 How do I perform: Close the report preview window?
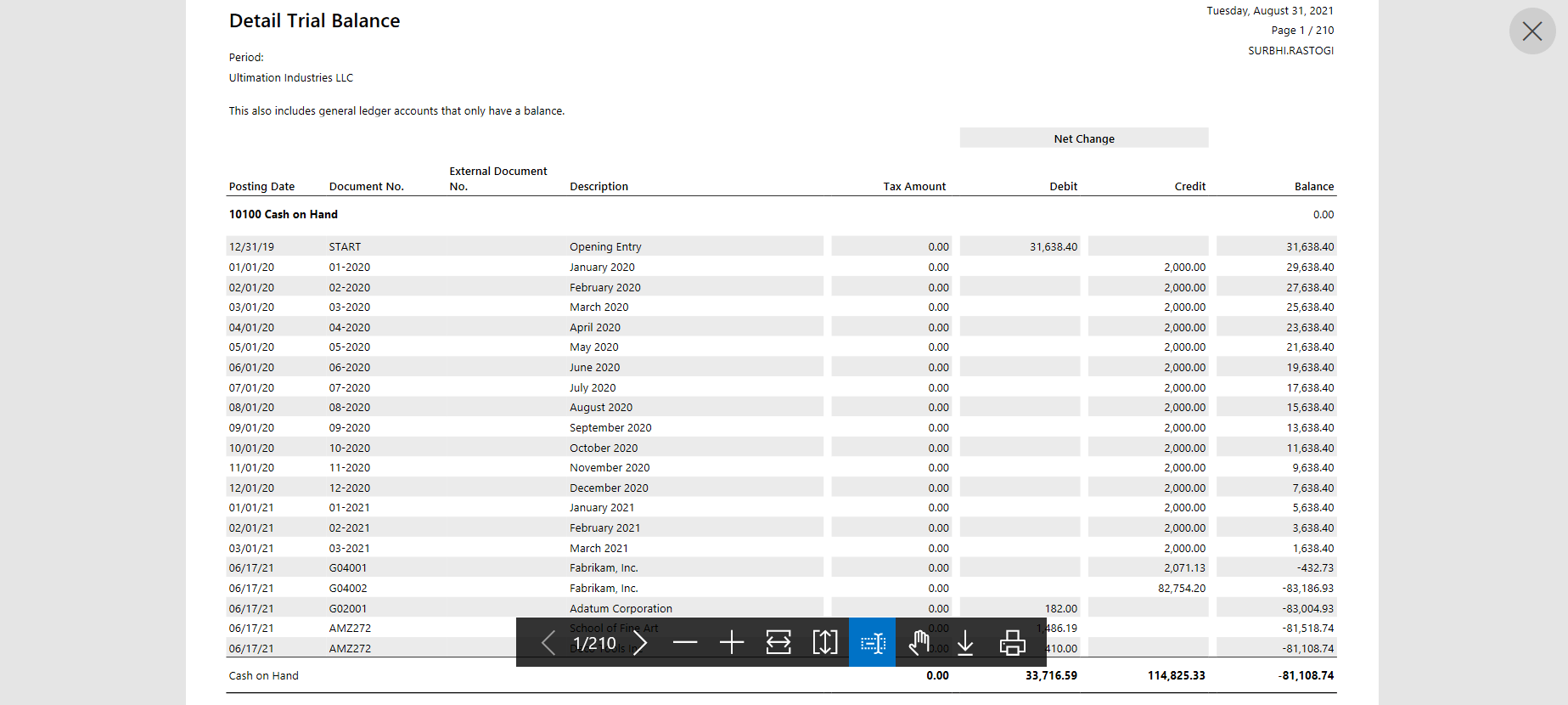click(x=1532, y=31)
